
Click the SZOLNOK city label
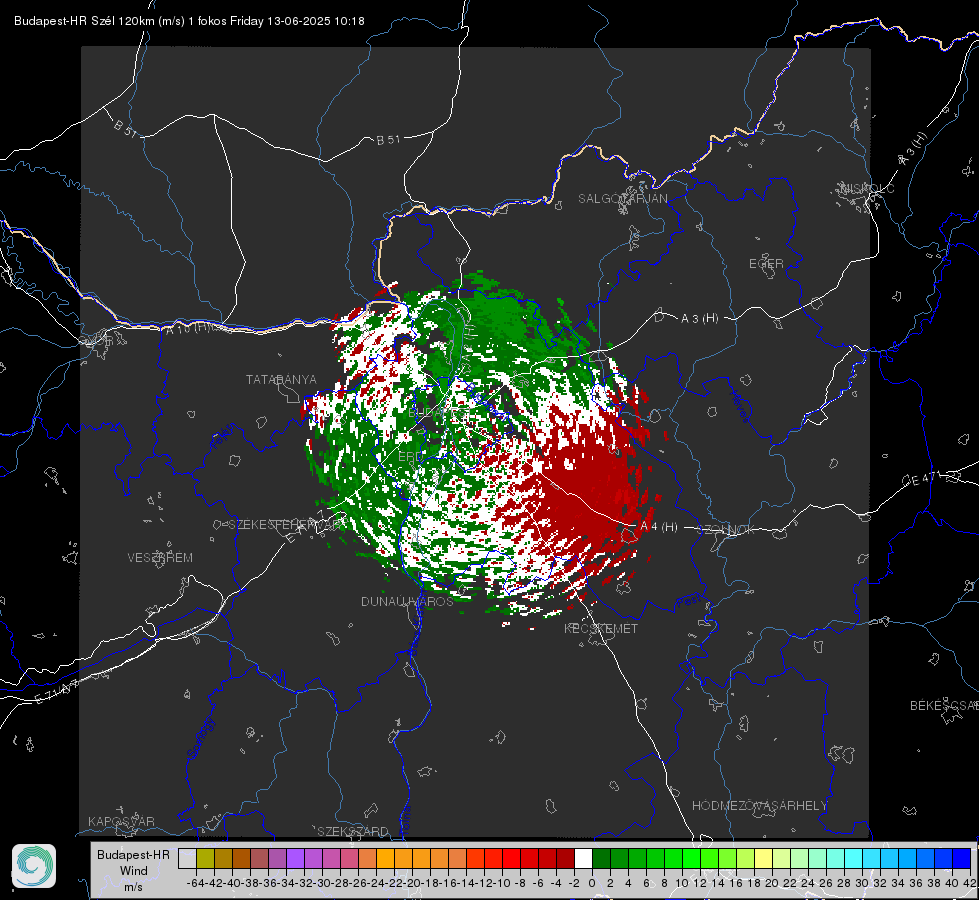[726, 530]
